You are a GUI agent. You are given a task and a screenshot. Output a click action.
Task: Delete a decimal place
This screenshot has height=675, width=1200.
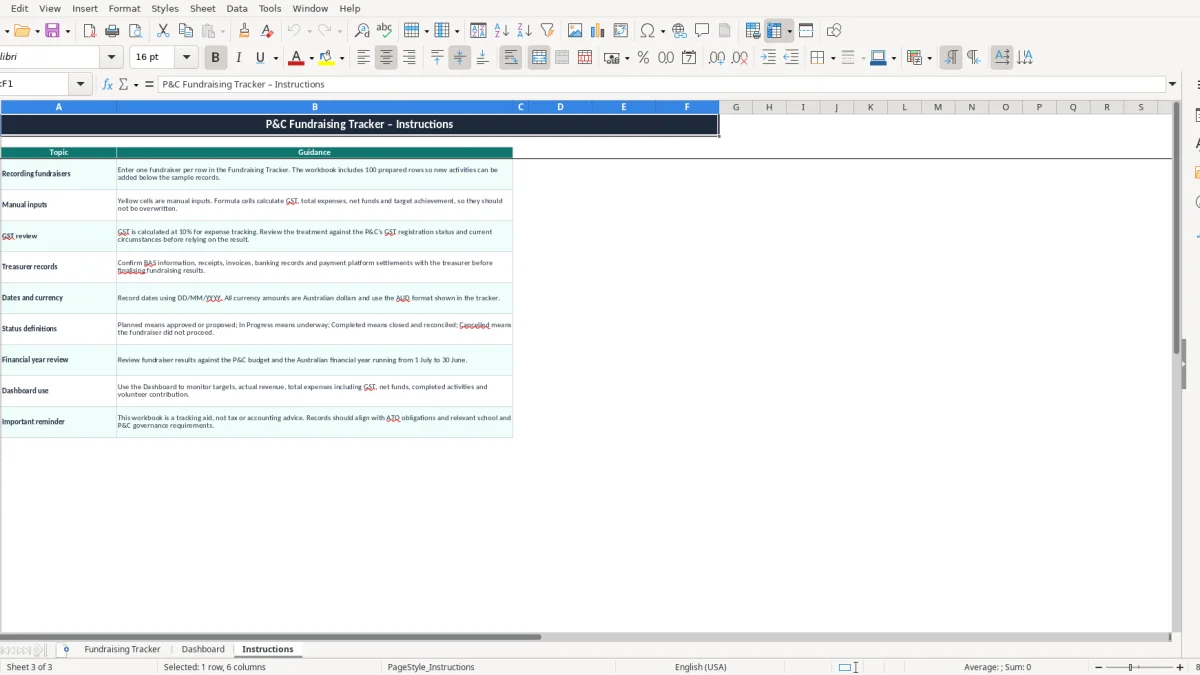(x=739, y=58)
